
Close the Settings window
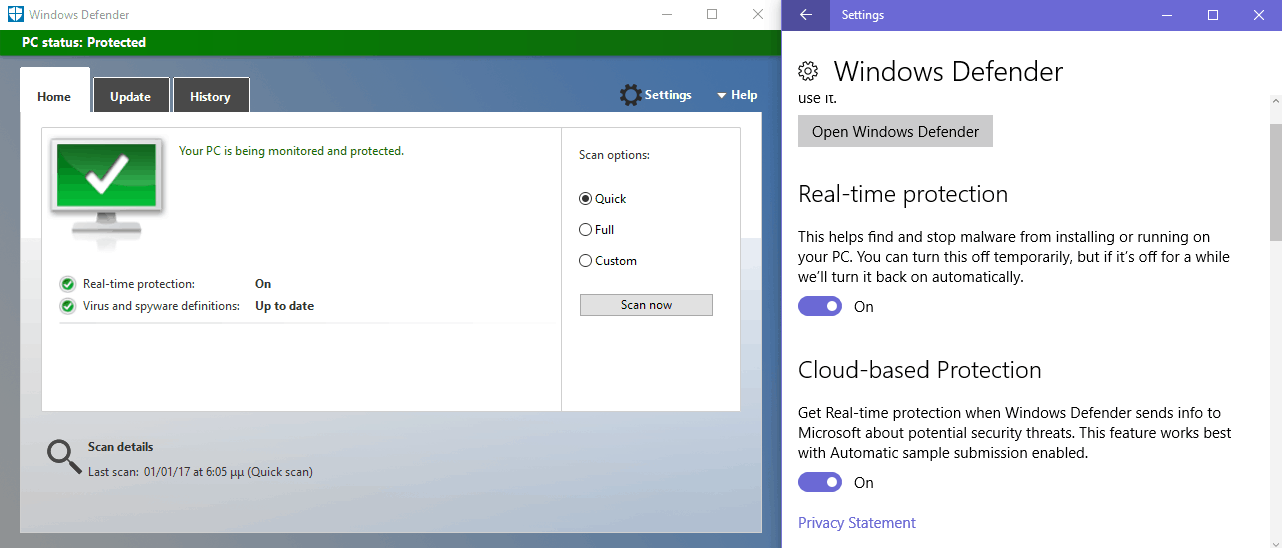point(1259,15)
